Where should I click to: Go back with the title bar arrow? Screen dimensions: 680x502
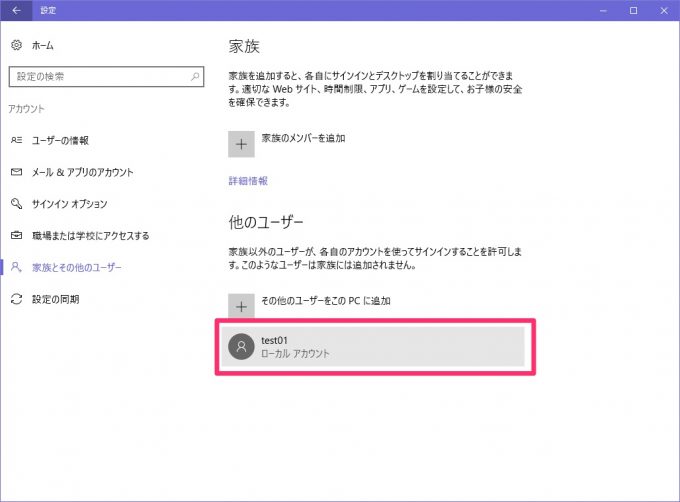tap(16, 10)
